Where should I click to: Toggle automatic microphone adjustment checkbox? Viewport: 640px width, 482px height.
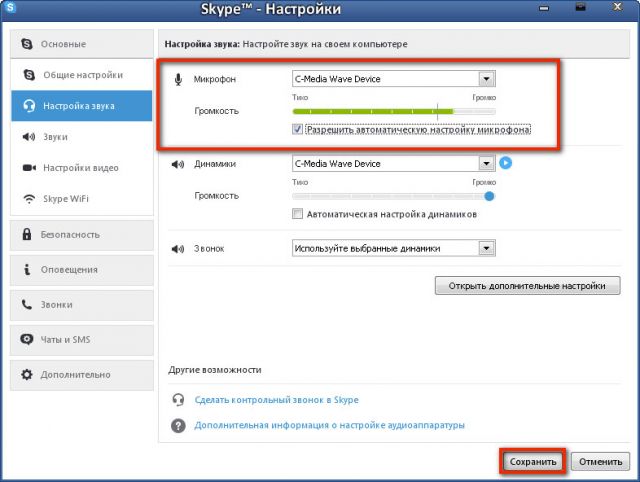(297, 129)
